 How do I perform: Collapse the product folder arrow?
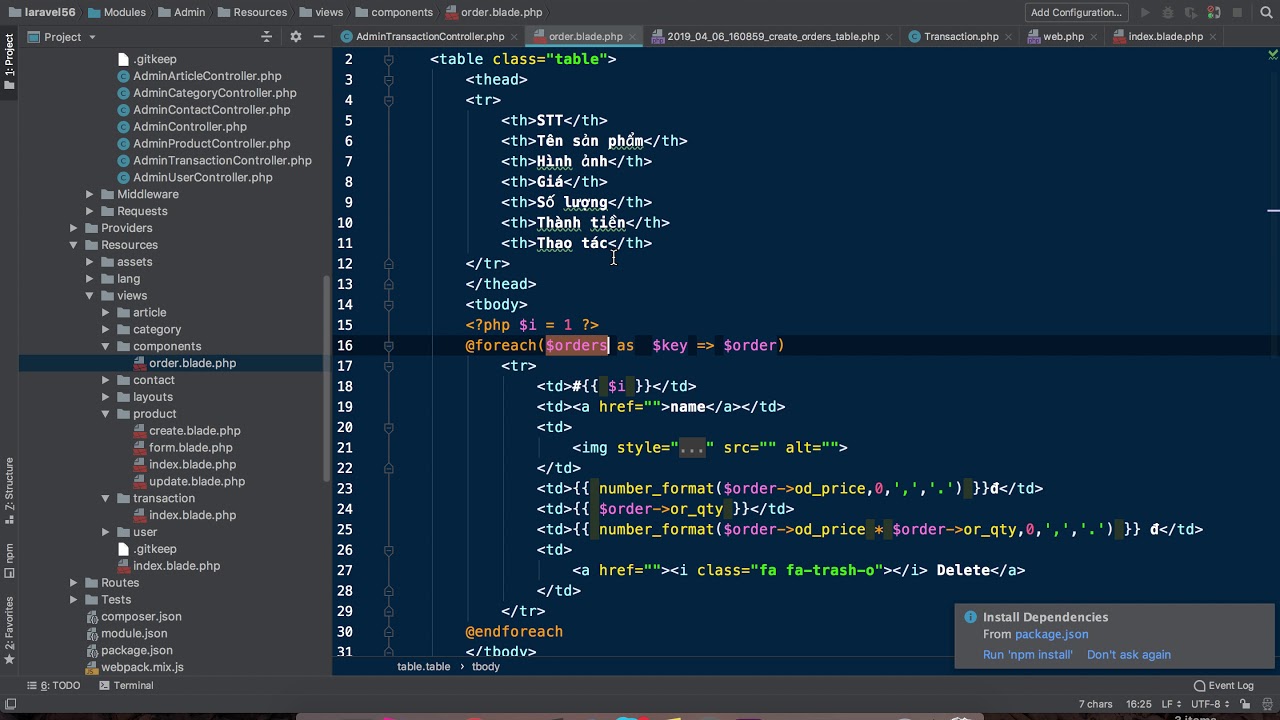tap(105, 414)
